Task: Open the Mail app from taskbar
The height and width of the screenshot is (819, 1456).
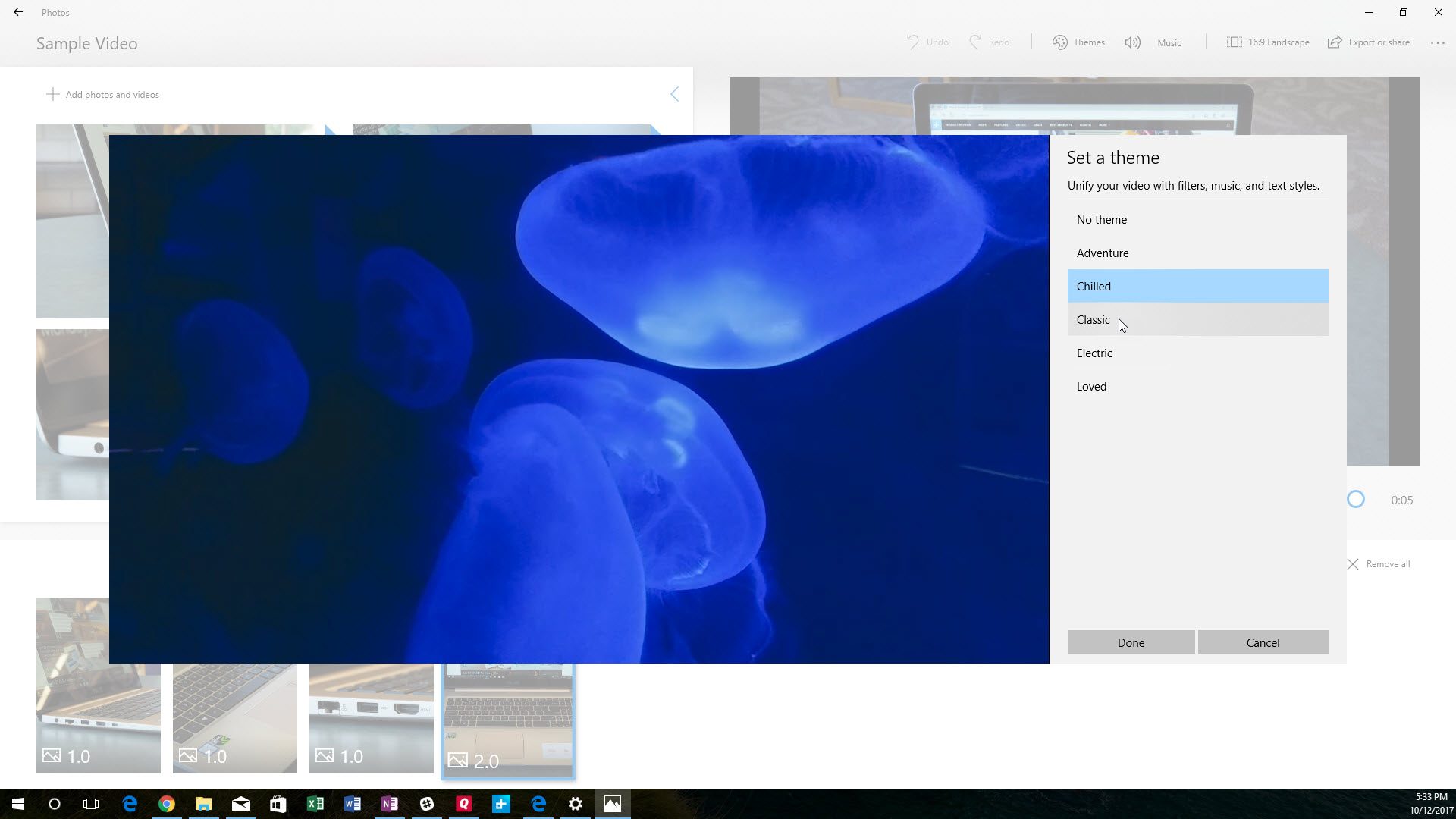Action: [240, 804]
